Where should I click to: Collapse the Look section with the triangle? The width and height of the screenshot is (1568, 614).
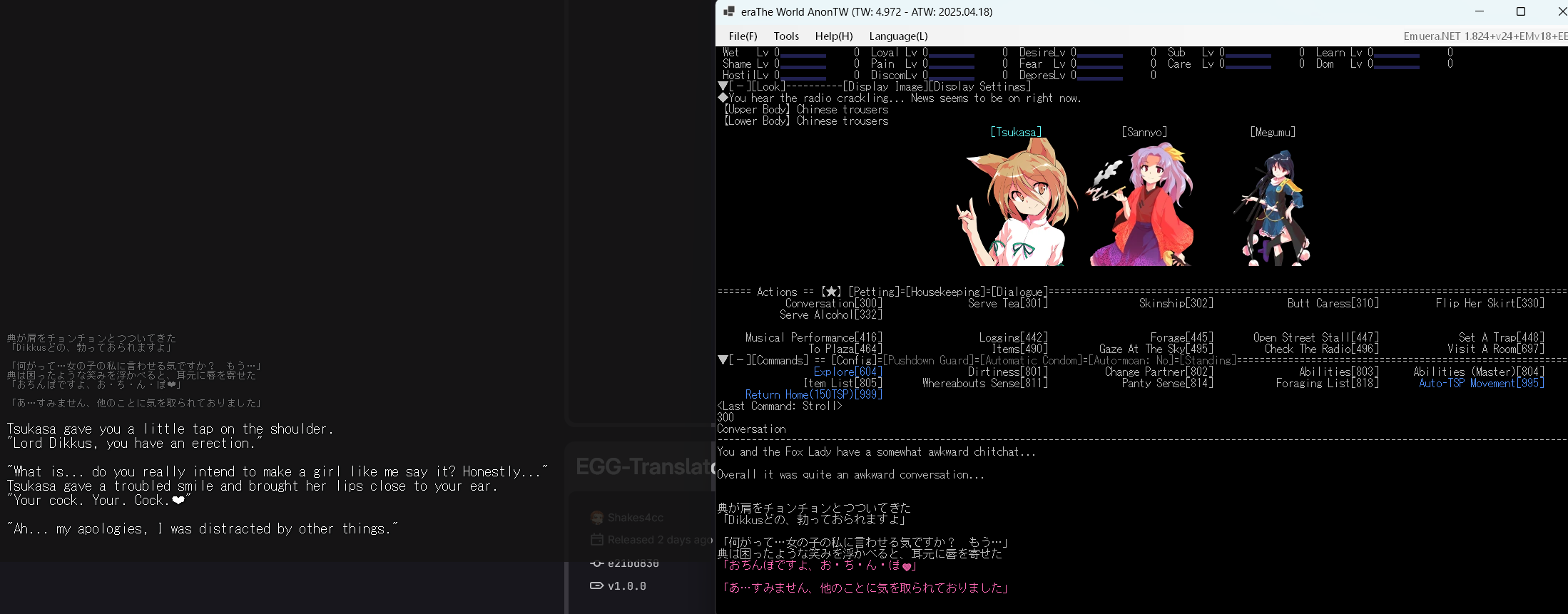pyautogui.click(x=723, y=87)
